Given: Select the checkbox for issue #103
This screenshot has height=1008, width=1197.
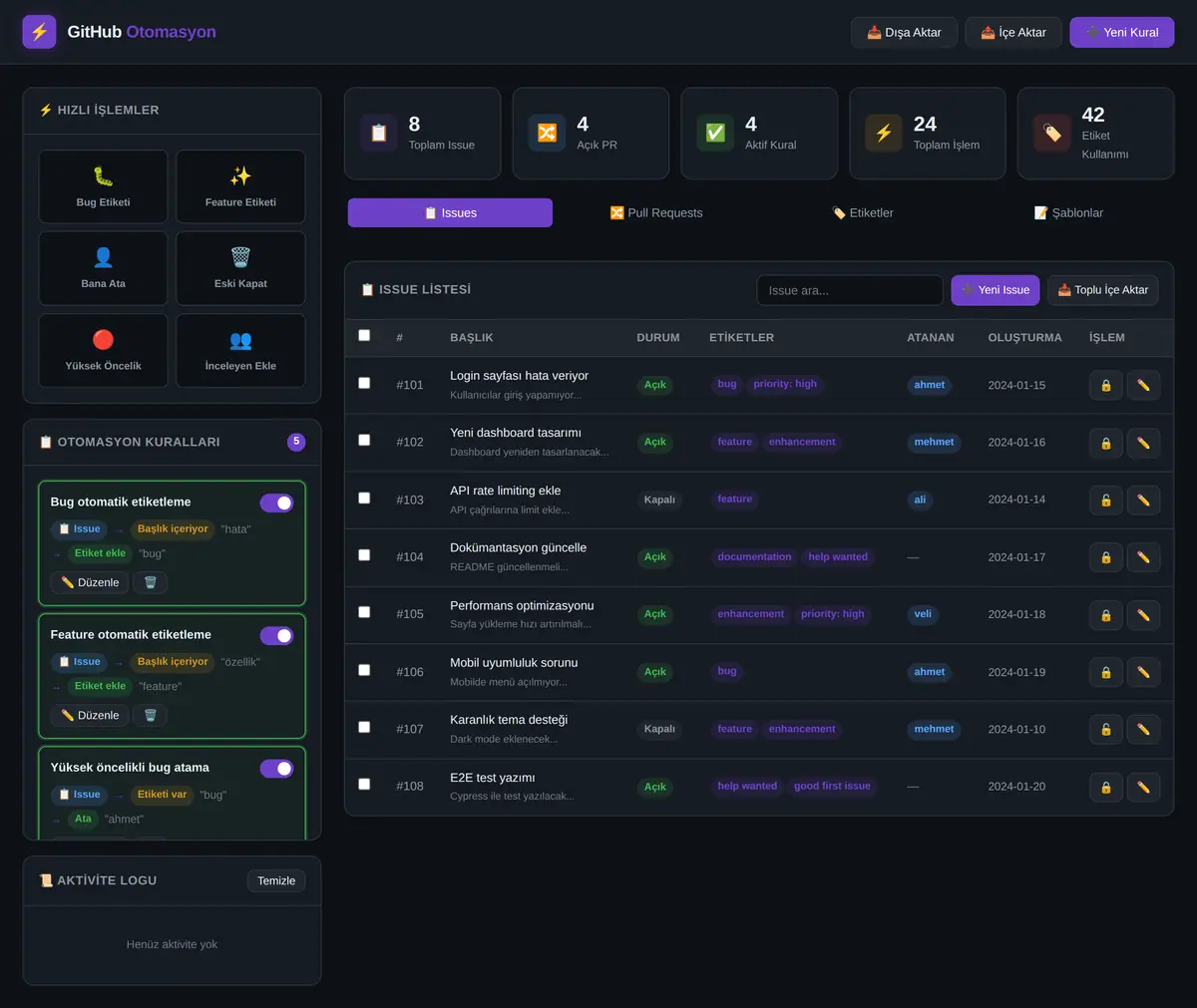Looking at the screenshot, I should click(364, 498).
